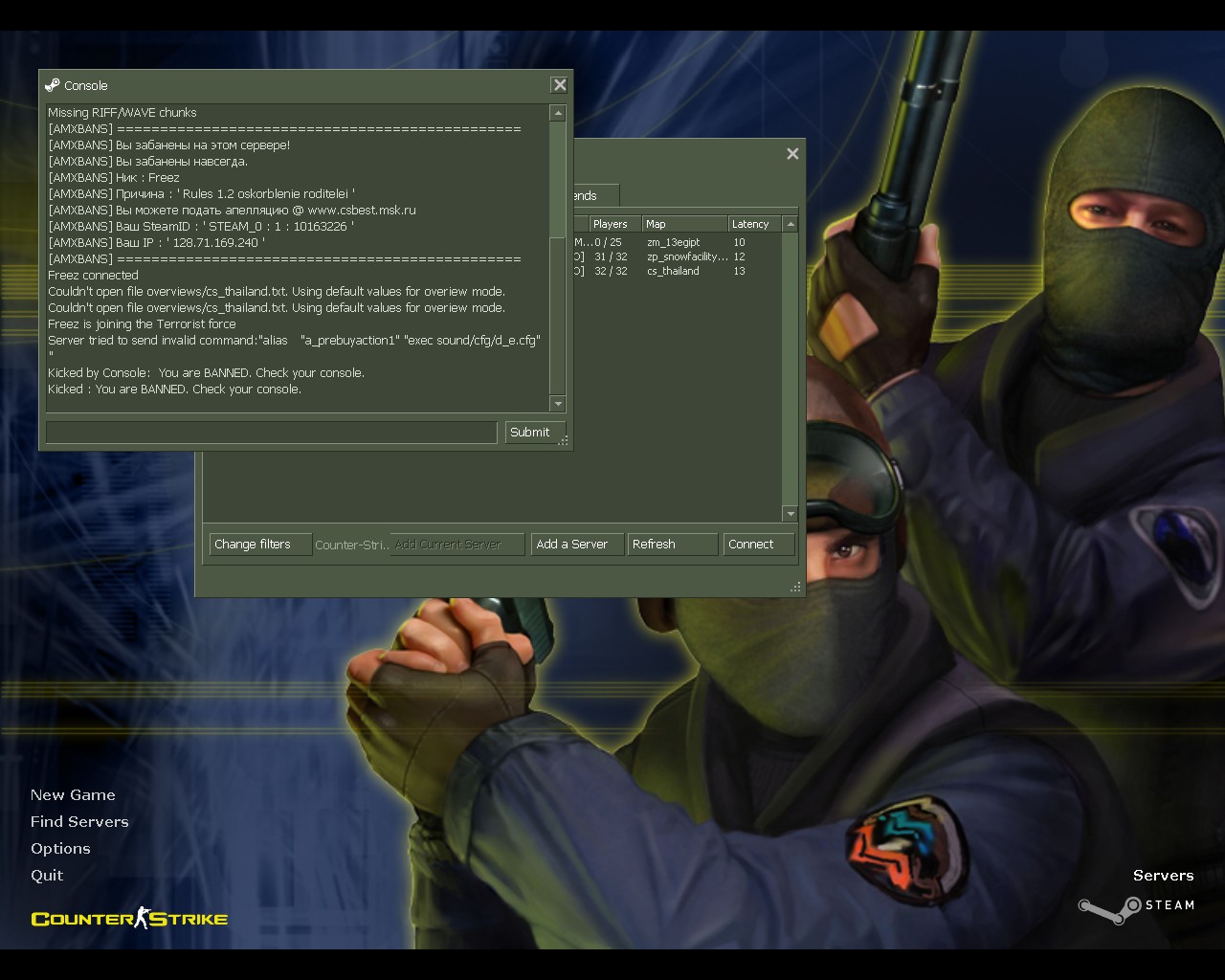Screen dimensions: 1225x980
Task: Click the Console scroll down arrow
Action: tap(558, 404)
